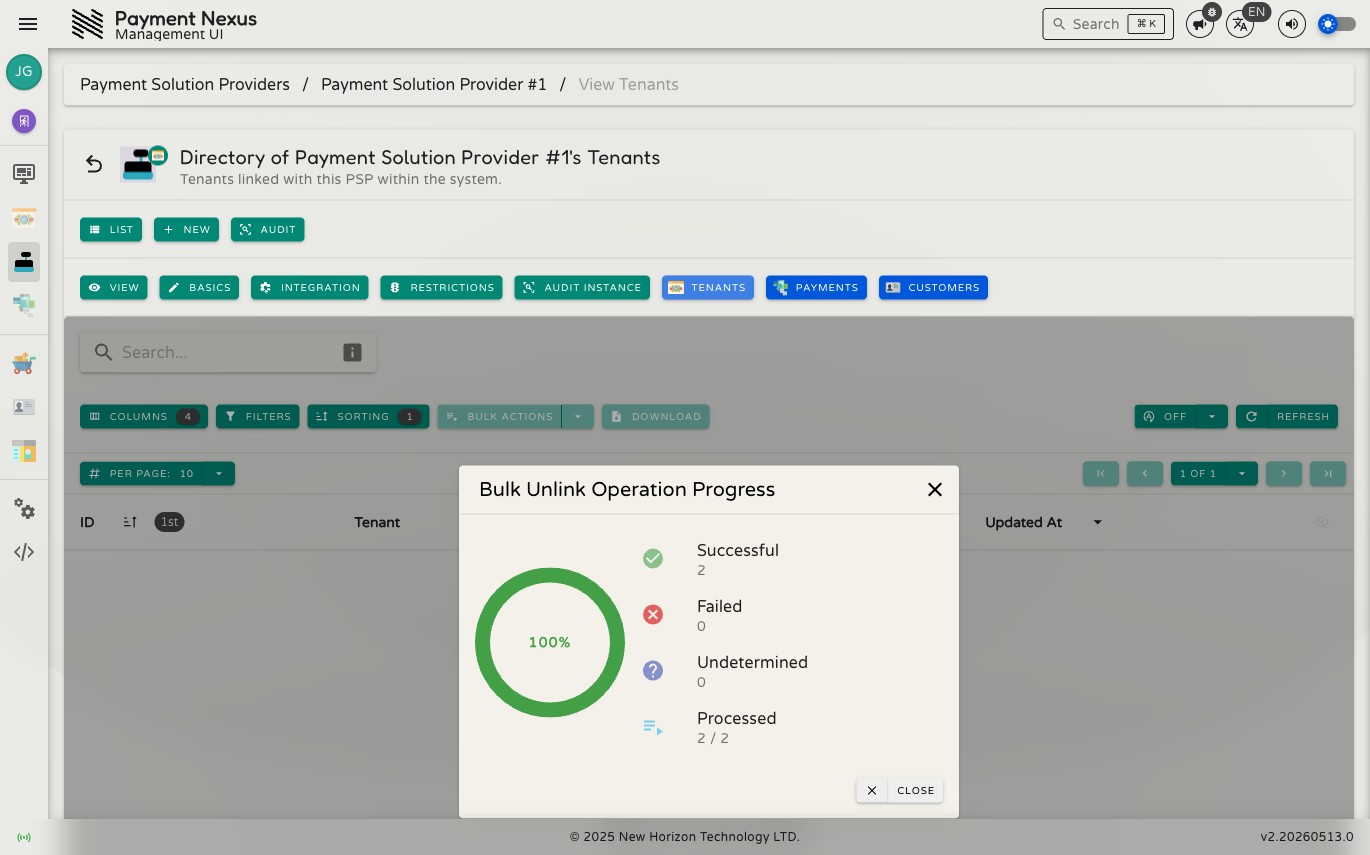Viewport: 1370px width, 855px height.
Task: Open the dashboard monitor icon in the sidebar
Action: [24, 174]
